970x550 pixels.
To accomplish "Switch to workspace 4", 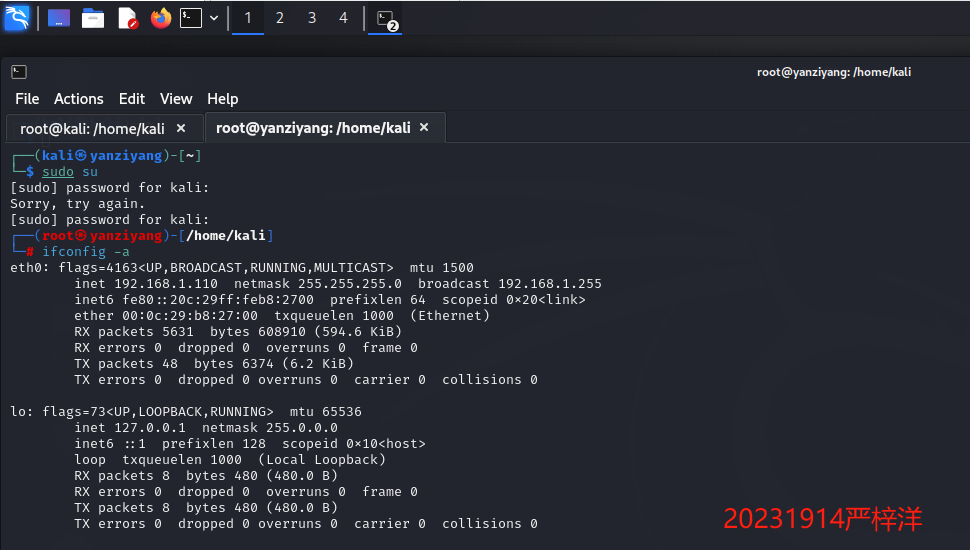I will pos(343,18).
